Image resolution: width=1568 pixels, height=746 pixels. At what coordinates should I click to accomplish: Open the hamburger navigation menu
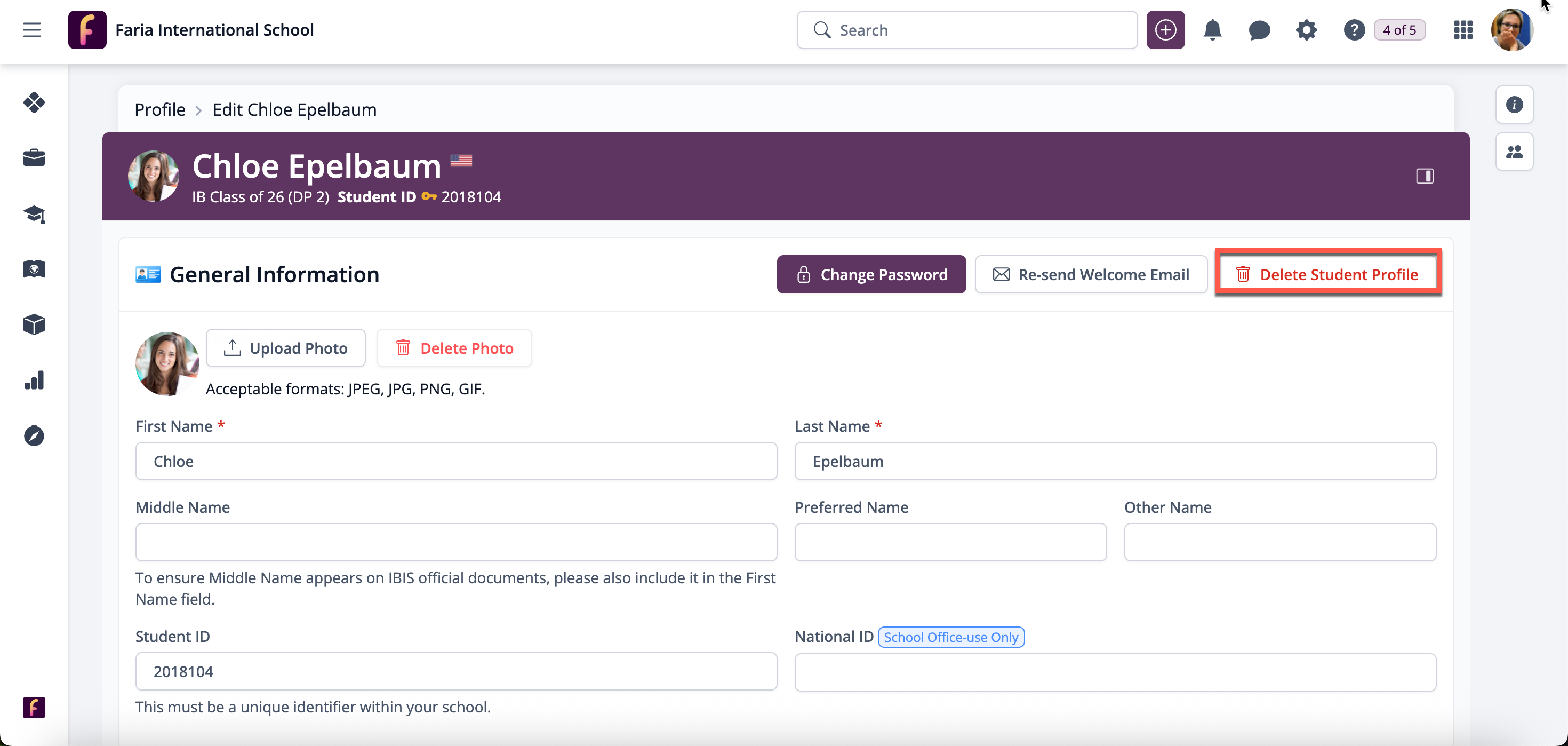pos(31,30)
